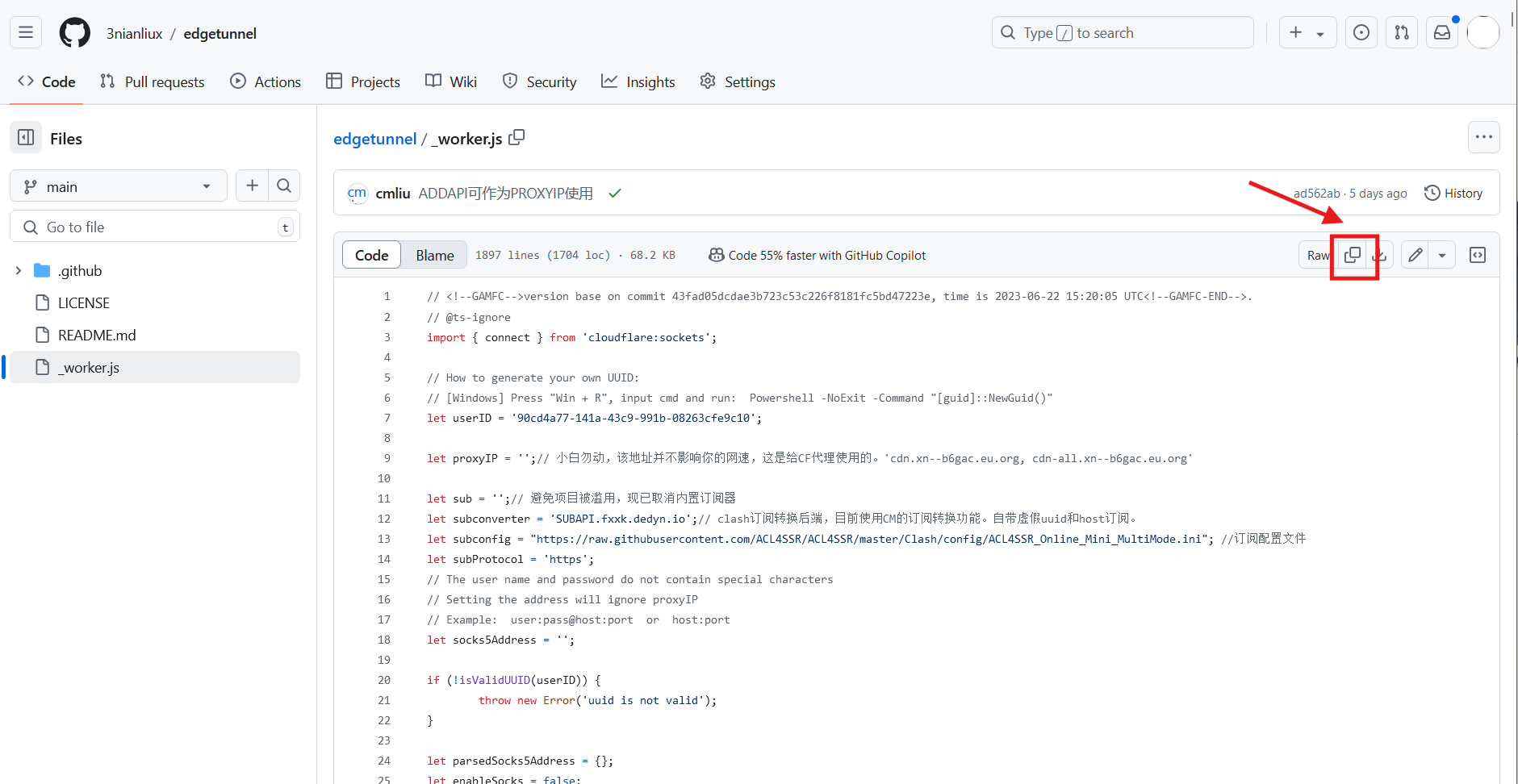Open the Issues icon in header
The image size is (1518, 784).
(x=1361, y=32)
